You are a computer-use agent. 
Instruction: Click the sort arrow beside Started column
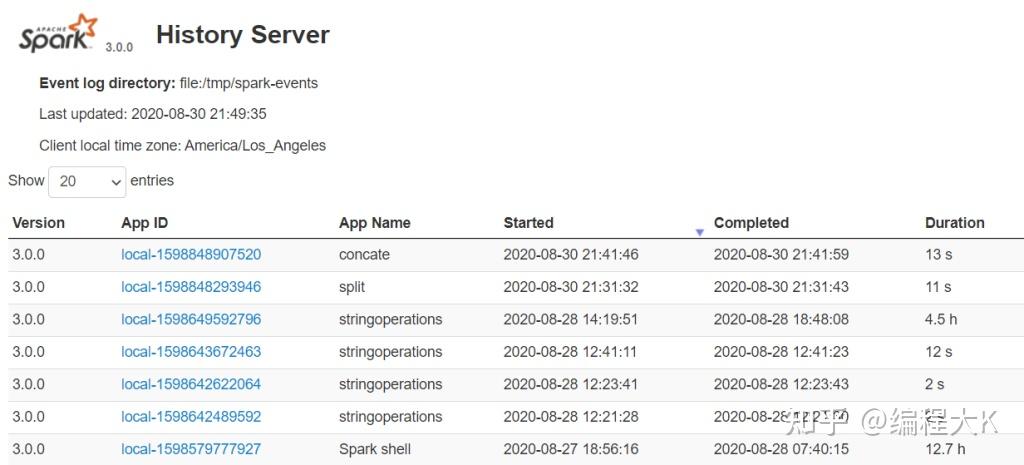[x=699, y=232]
